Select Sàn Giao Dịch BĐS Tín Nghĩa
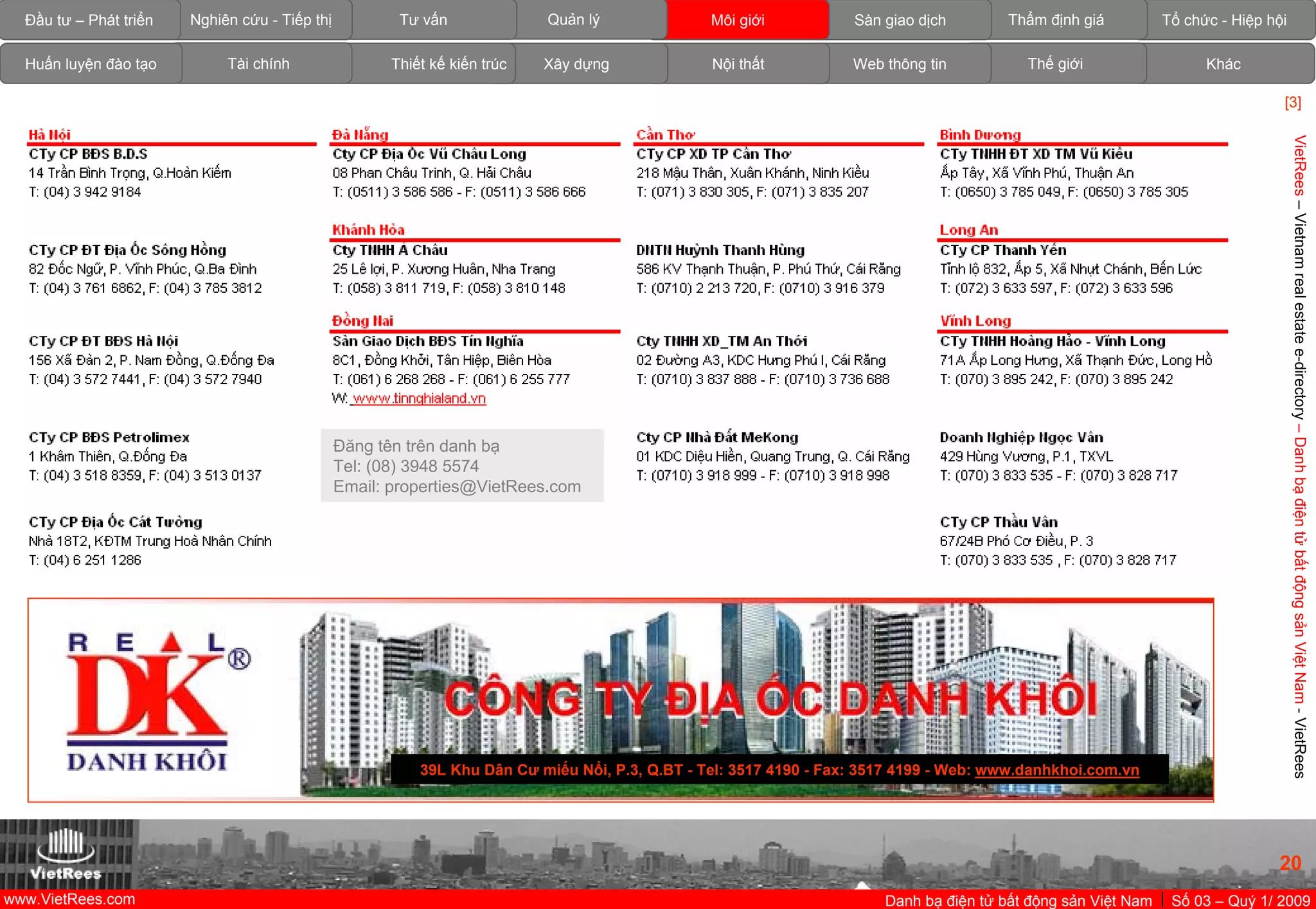Image resolution: width=1316 pixels, height=909 pixels. tap(428, 341)
